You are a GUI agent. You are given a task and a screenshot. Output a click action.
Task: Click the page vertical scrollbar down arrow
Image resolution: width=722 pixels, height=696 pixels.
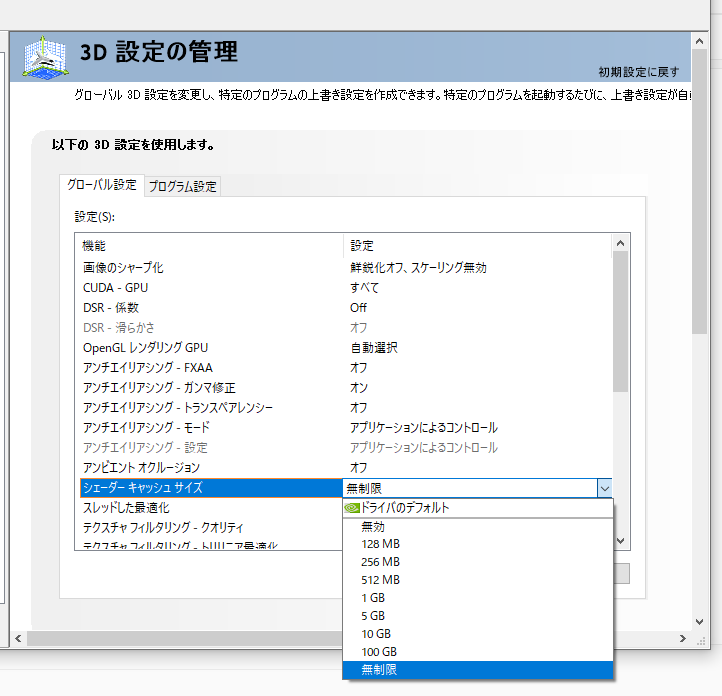click(x=699, y=622)
